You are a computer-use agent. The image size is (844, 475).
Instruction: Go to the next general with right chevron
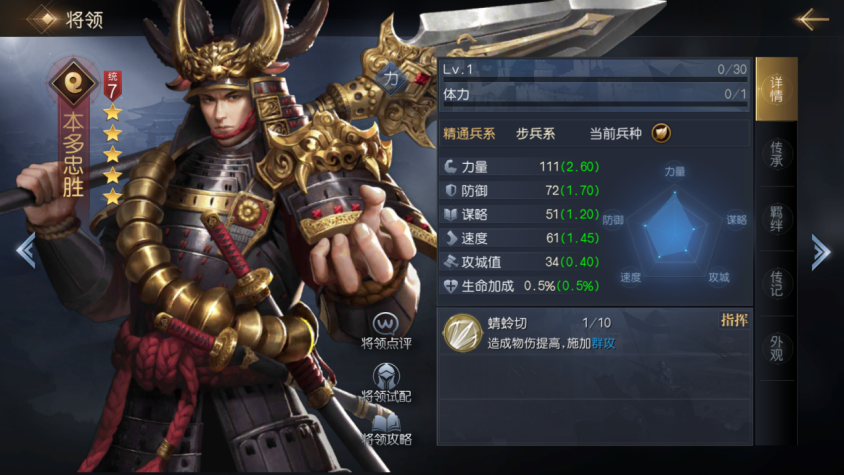(x=820, y=252)
